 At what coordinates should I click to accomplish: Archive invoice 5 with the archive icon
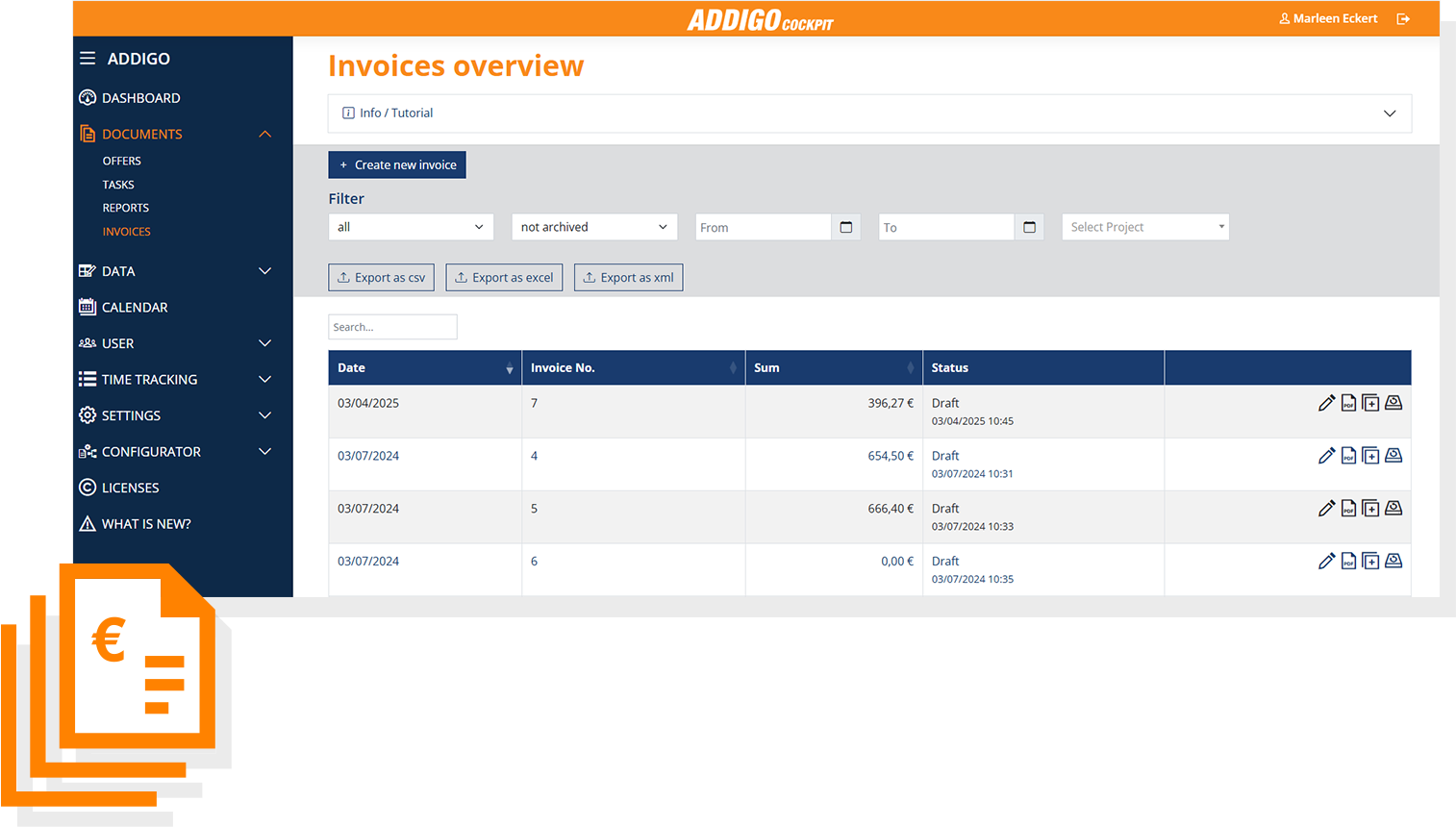[x=1393, y=509]
